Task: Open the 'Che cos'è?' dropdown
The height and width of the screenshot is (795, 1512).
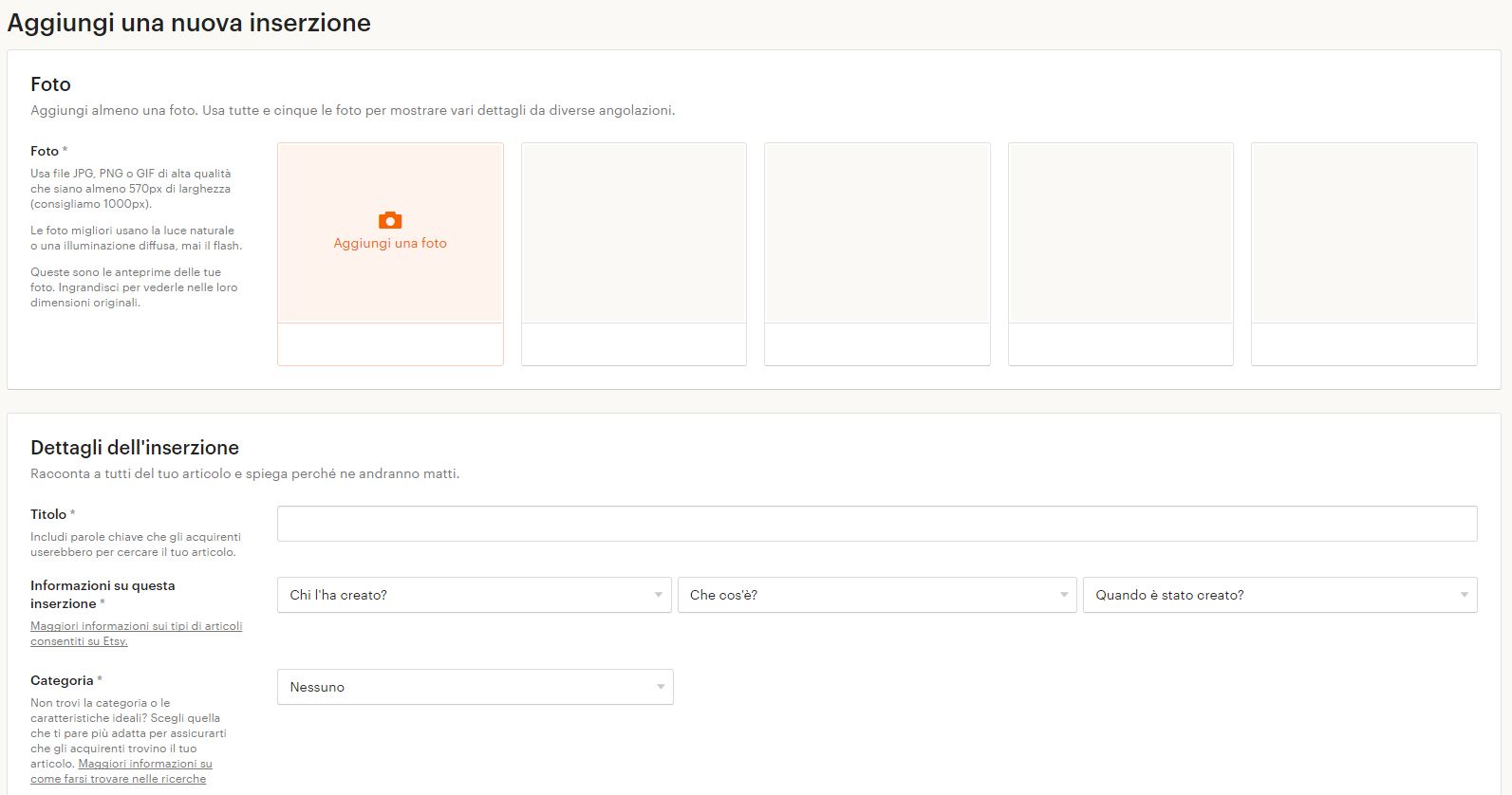Action: click(877, 595)
